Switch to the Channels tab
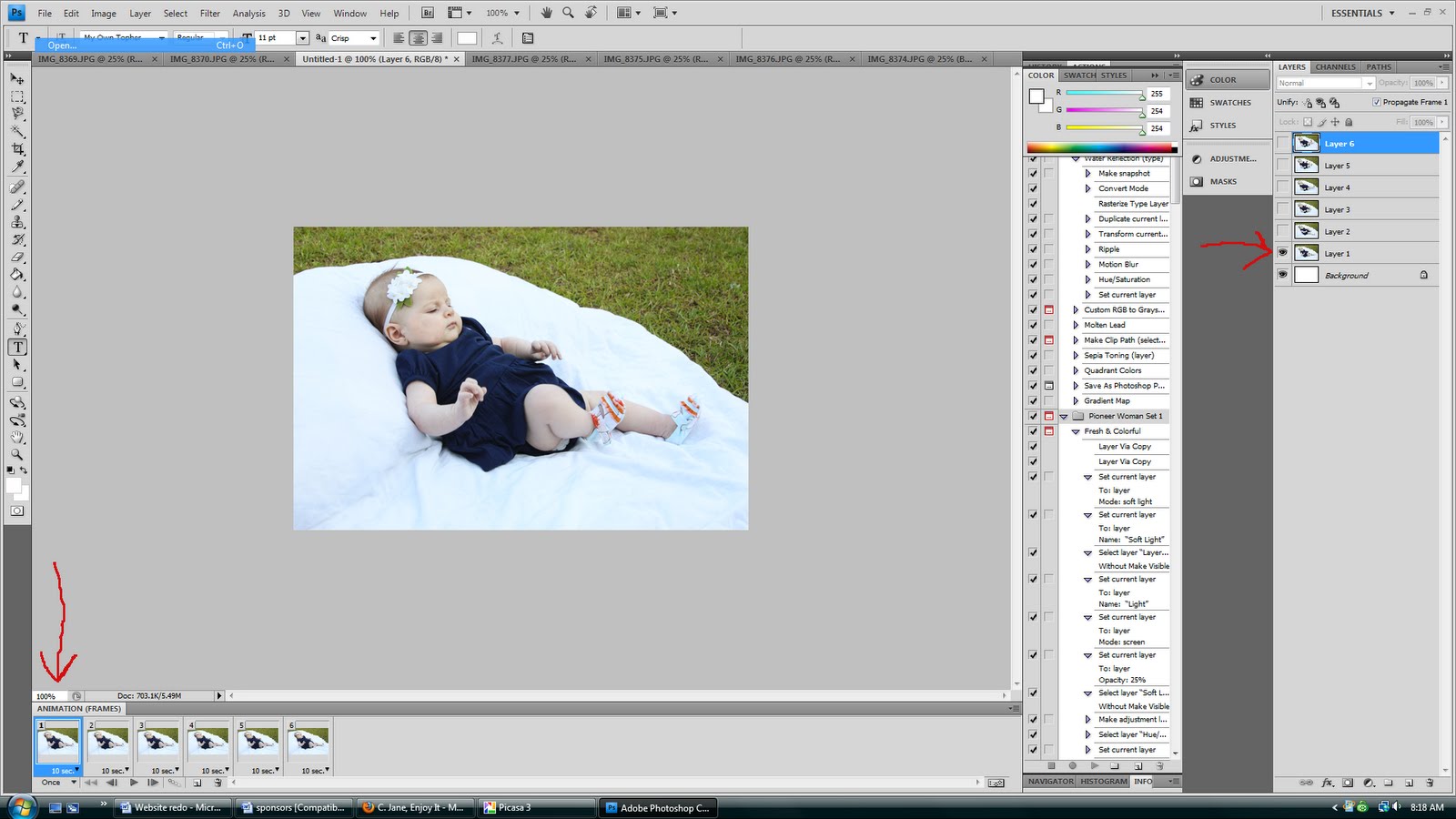 click(1335, 67)
